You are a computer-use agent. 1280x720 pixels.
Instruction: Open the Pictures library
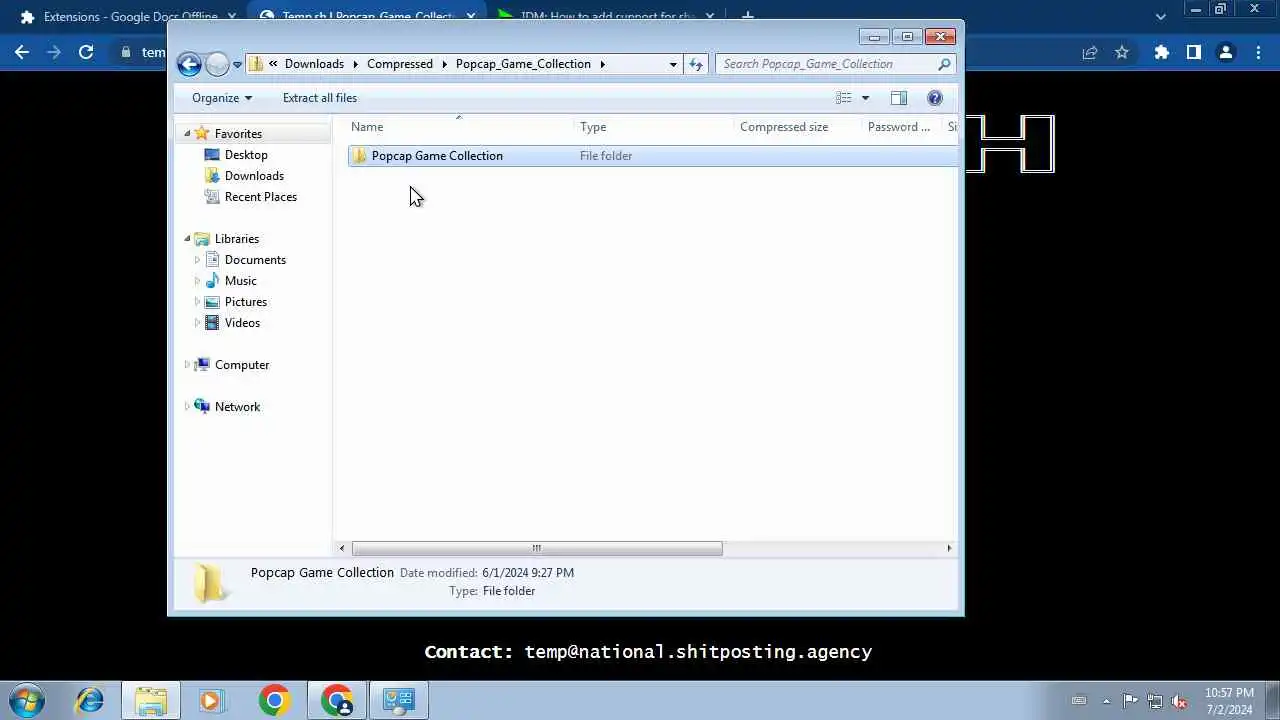pos(246,302)
